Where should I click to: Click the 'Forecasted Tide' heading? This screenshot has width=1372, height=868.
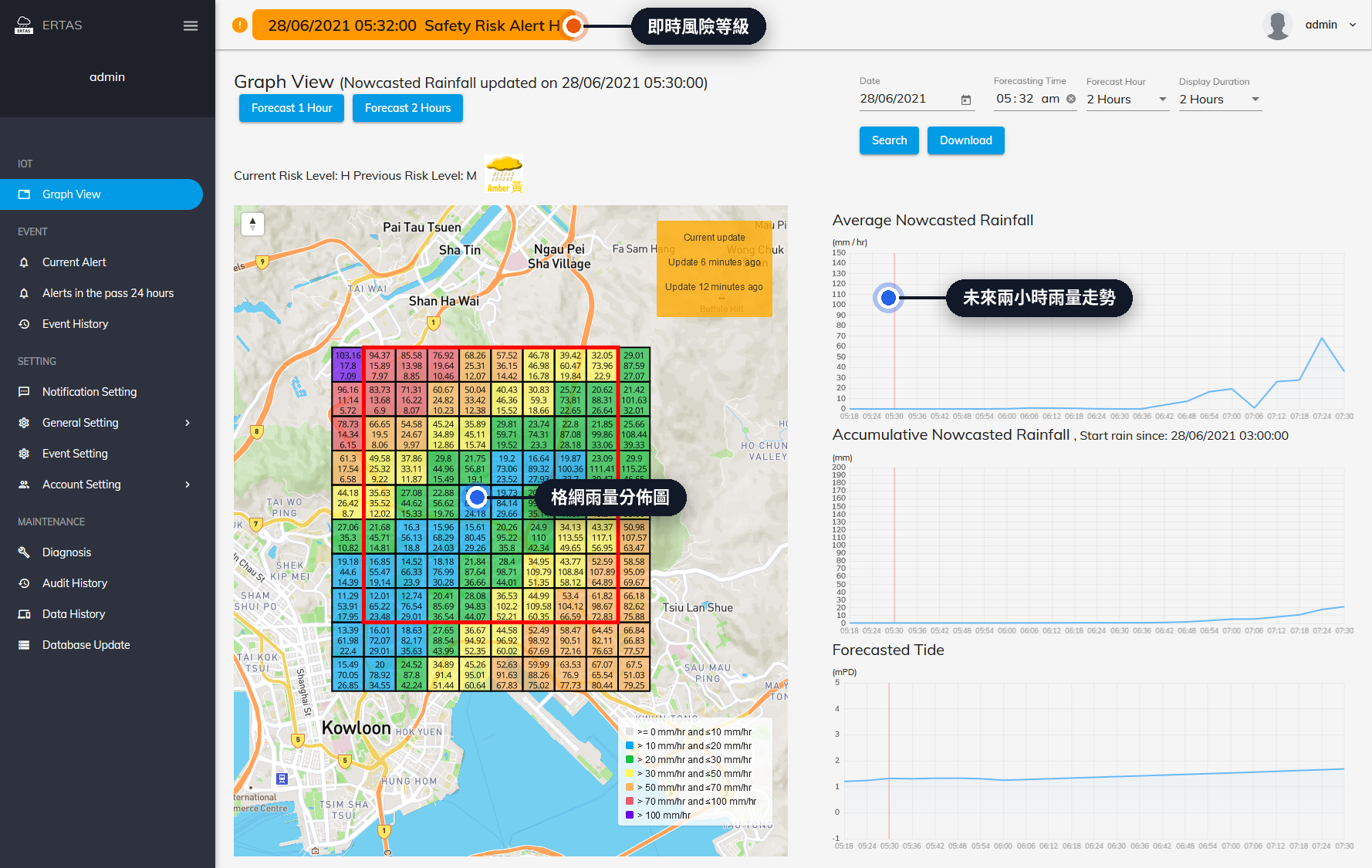[x=888, y=650]
